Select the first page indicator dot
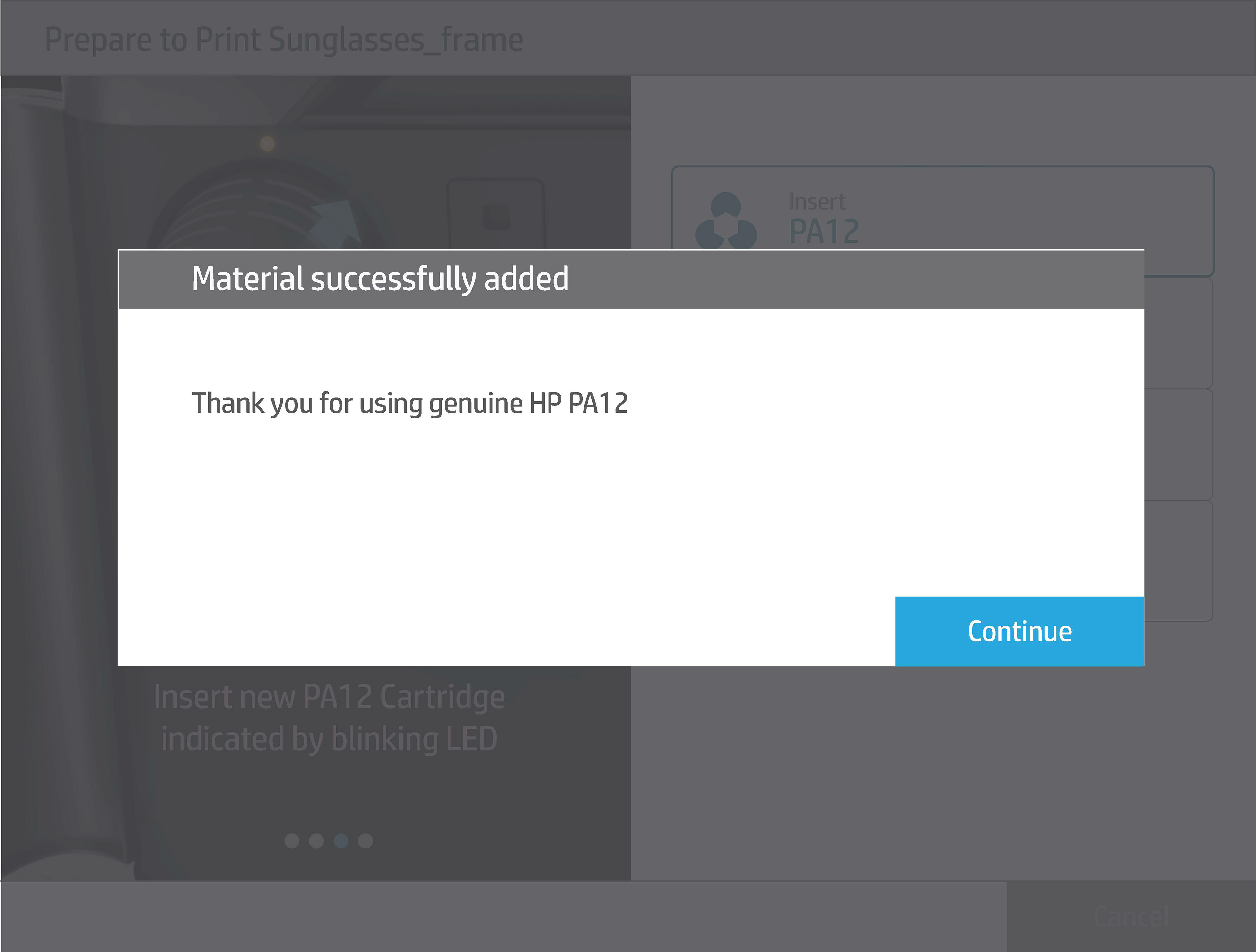 (292, 841)
